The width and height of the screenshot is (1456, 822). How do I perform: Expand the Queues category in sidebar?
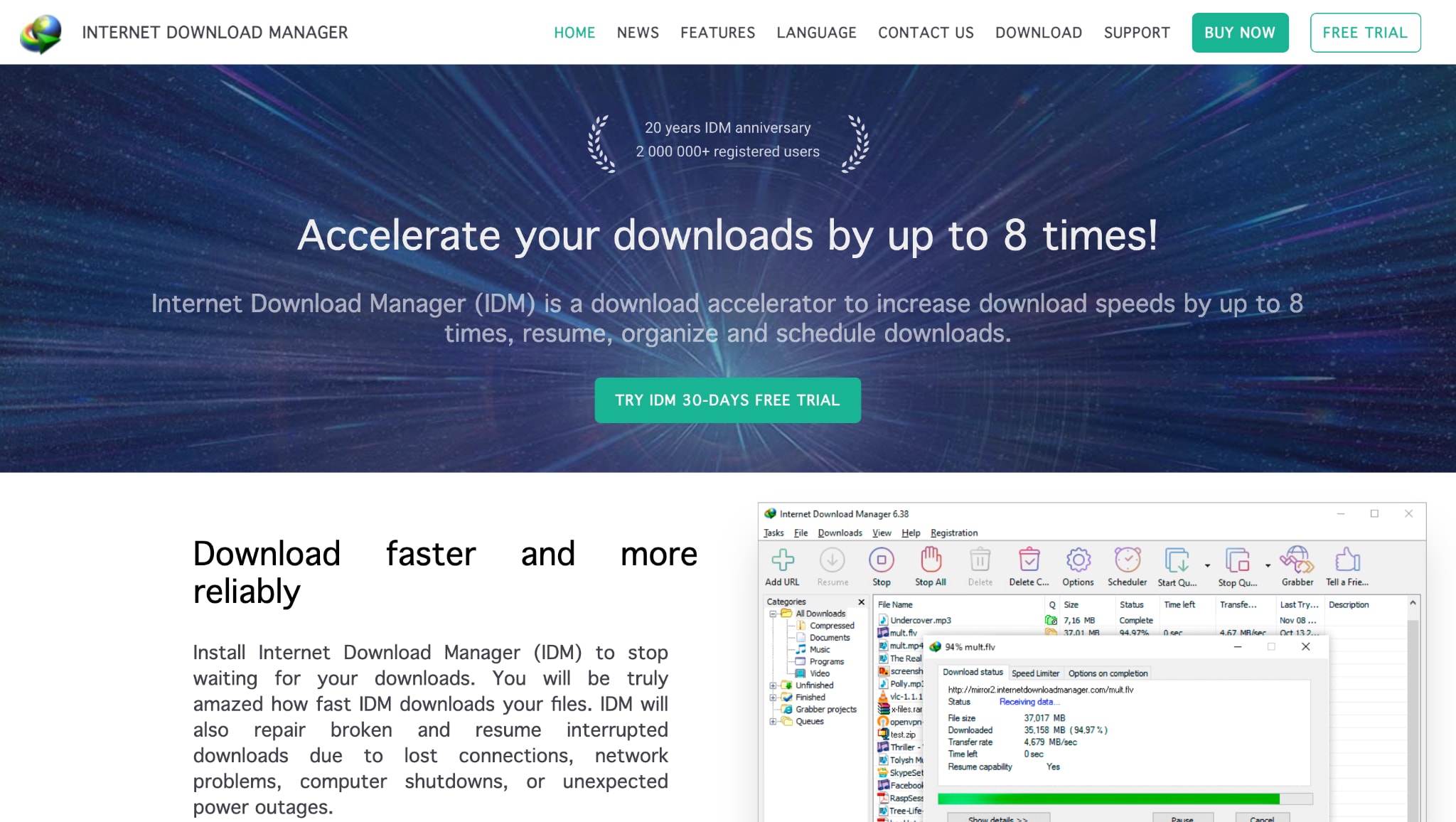pyautogui.click(x=773, y=721)
